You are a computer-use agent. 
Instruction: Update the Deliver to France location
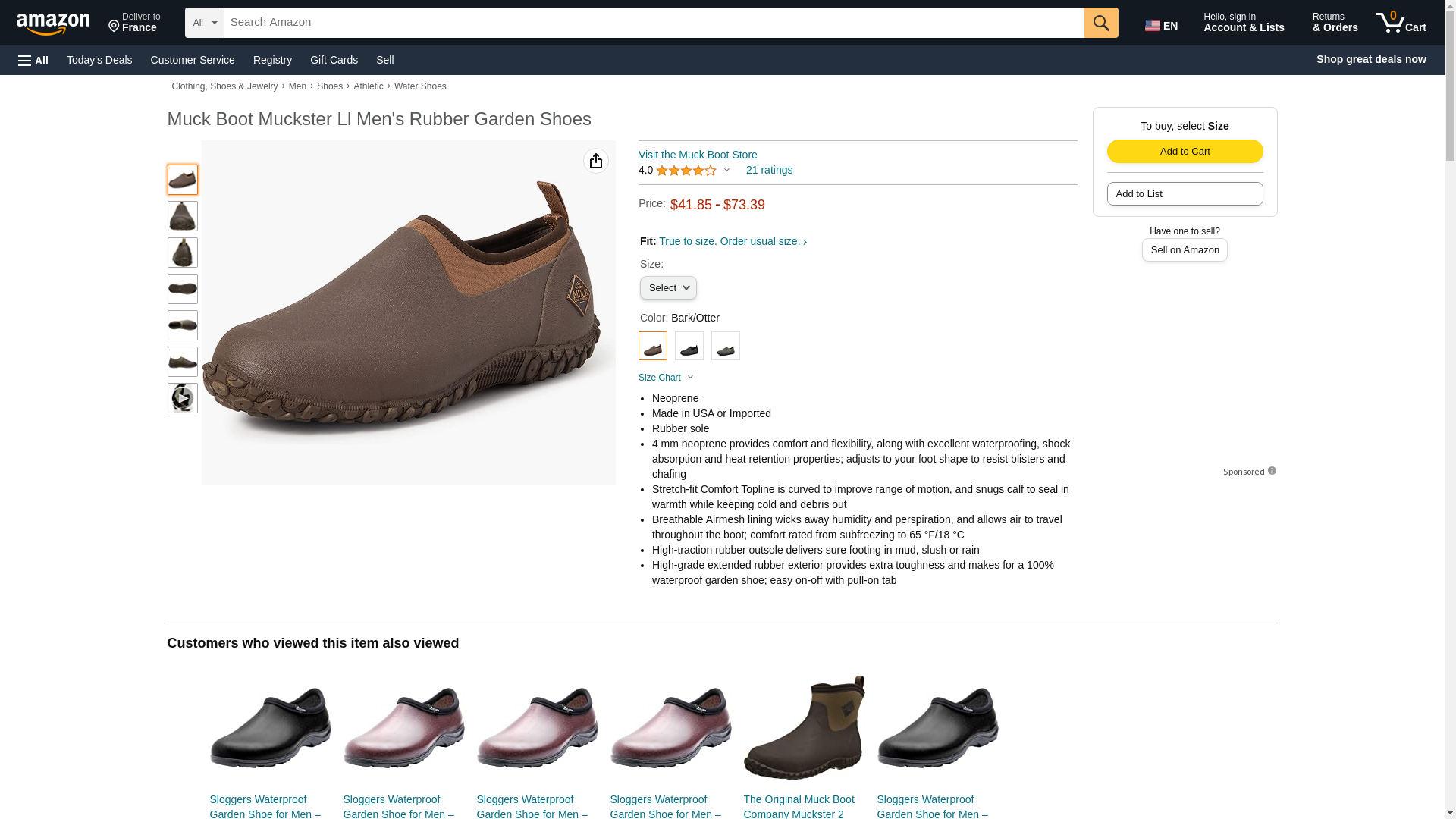point(134,23)
